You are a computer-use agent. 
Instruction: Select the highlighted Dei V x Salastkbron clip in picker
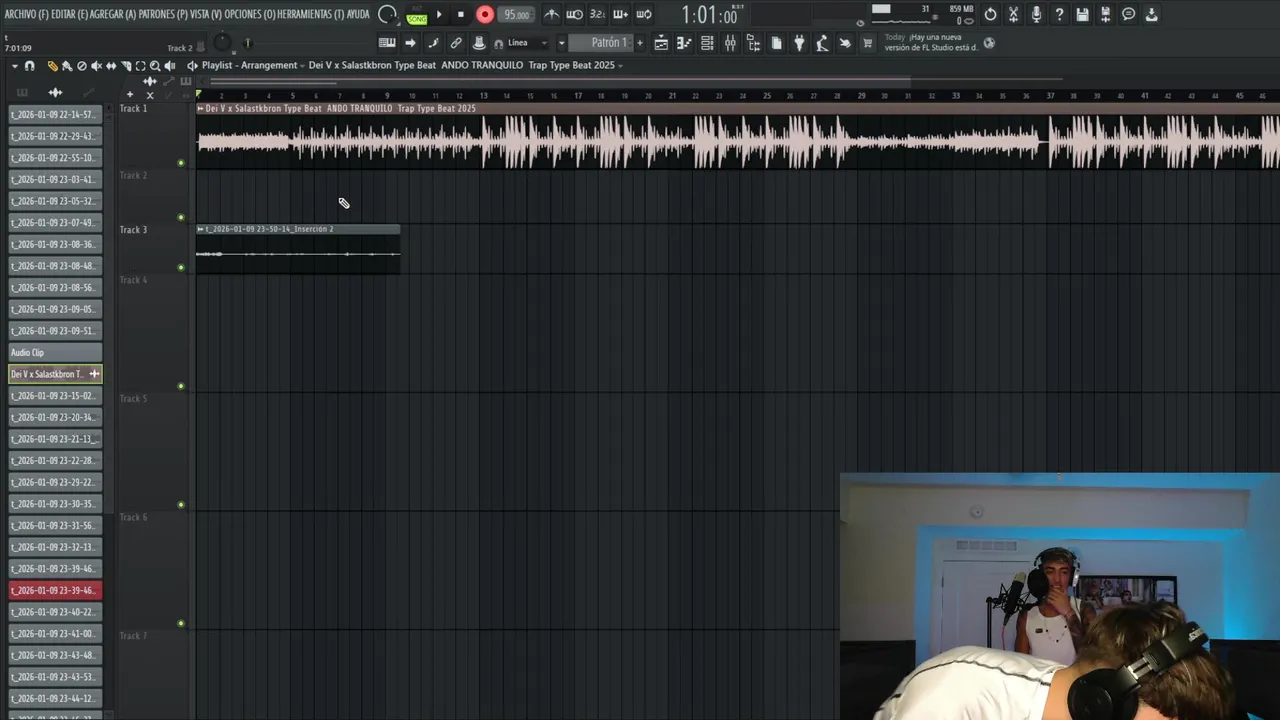pos(55,374)
